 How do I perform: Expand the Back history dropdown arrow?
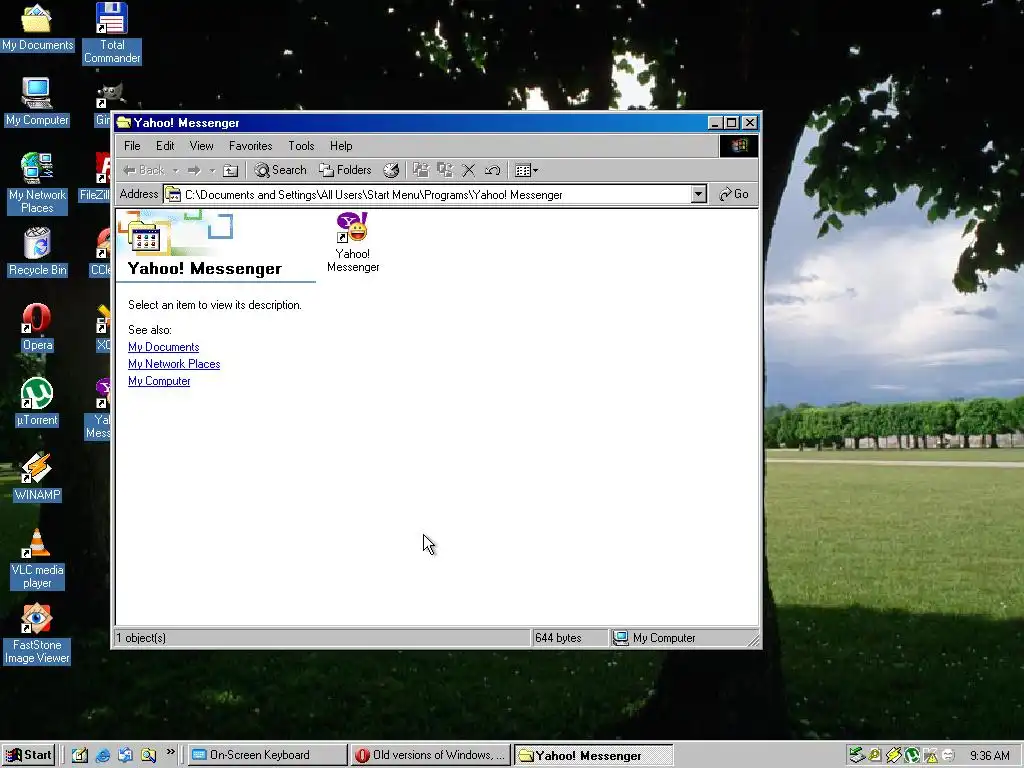pos(175,170)
